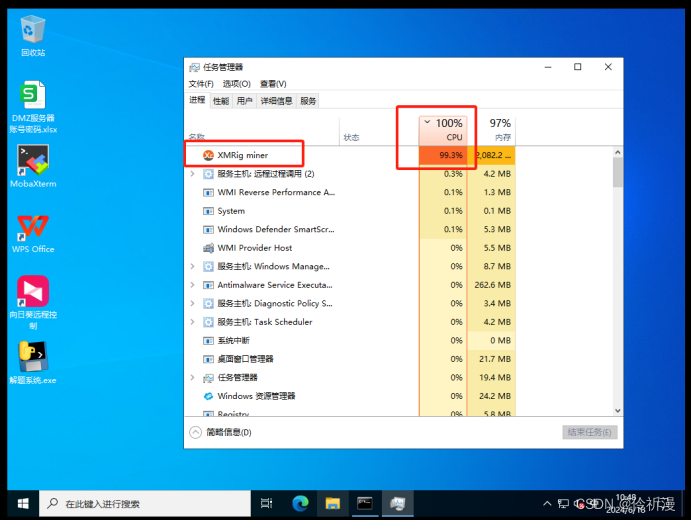Launch Microsoft Edge from the taskbar

pyautogui.click(x=300, y=503)
